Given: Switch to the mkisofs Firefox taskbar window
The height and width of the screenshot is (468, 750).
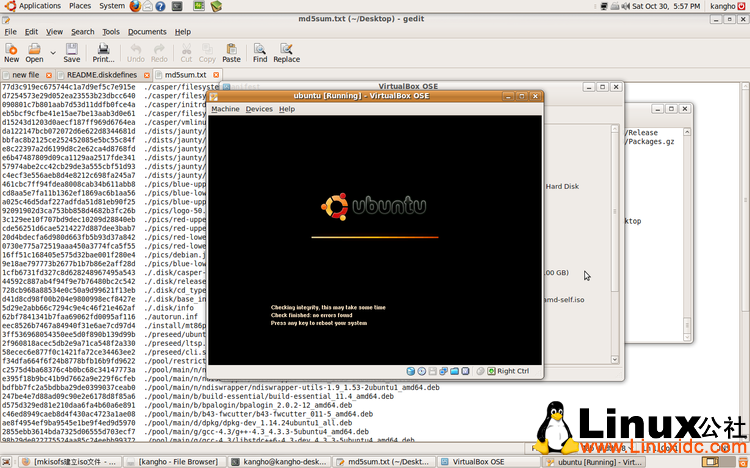Looking at the screenshot, I should pos(71,462).
